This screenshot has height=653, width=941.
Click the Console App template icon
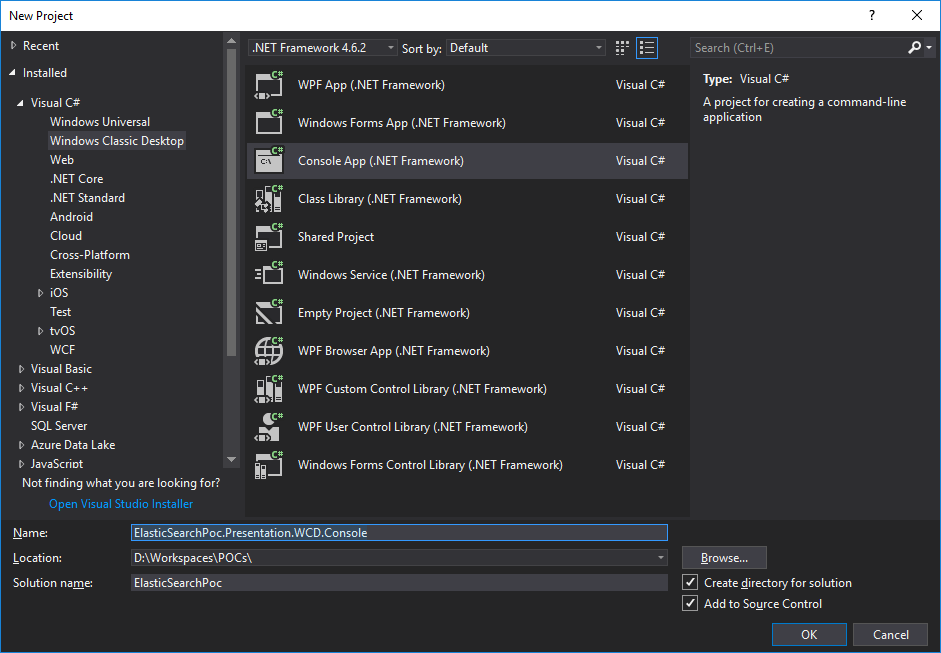[x=268, y=161]
